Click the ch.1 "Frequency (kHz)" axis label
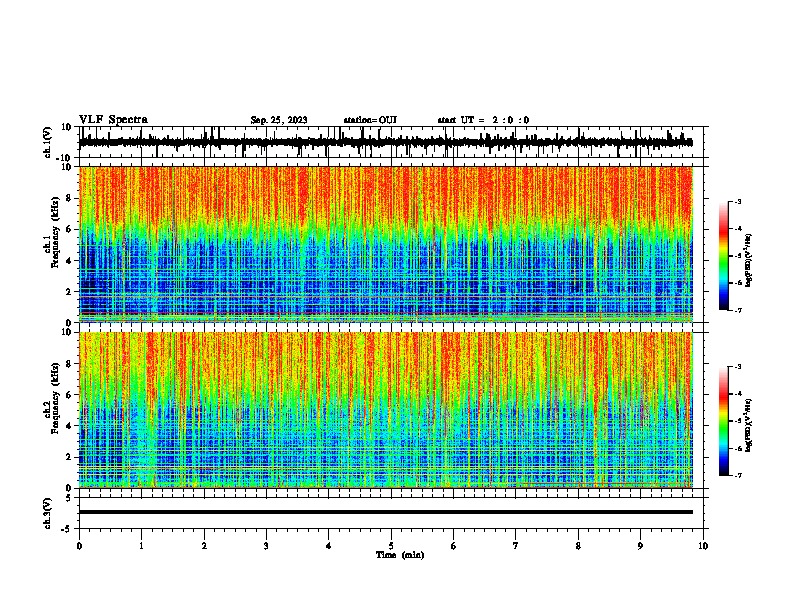This screenshot has width=792, height=612. [x=55, y=233]
